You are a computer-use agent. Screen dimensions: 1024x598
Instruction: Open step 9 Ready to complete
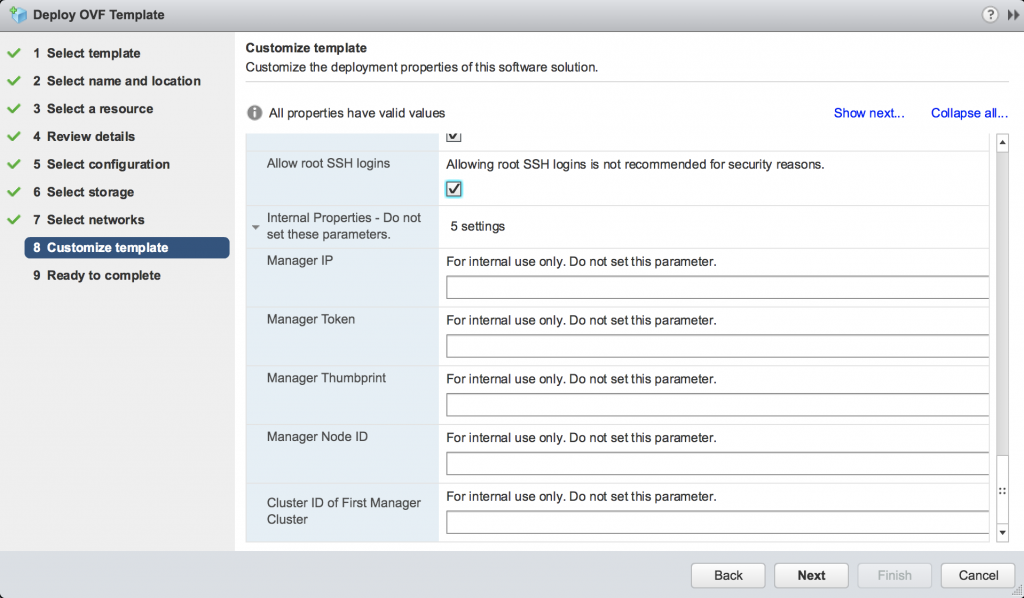click(x=97, y=275)
